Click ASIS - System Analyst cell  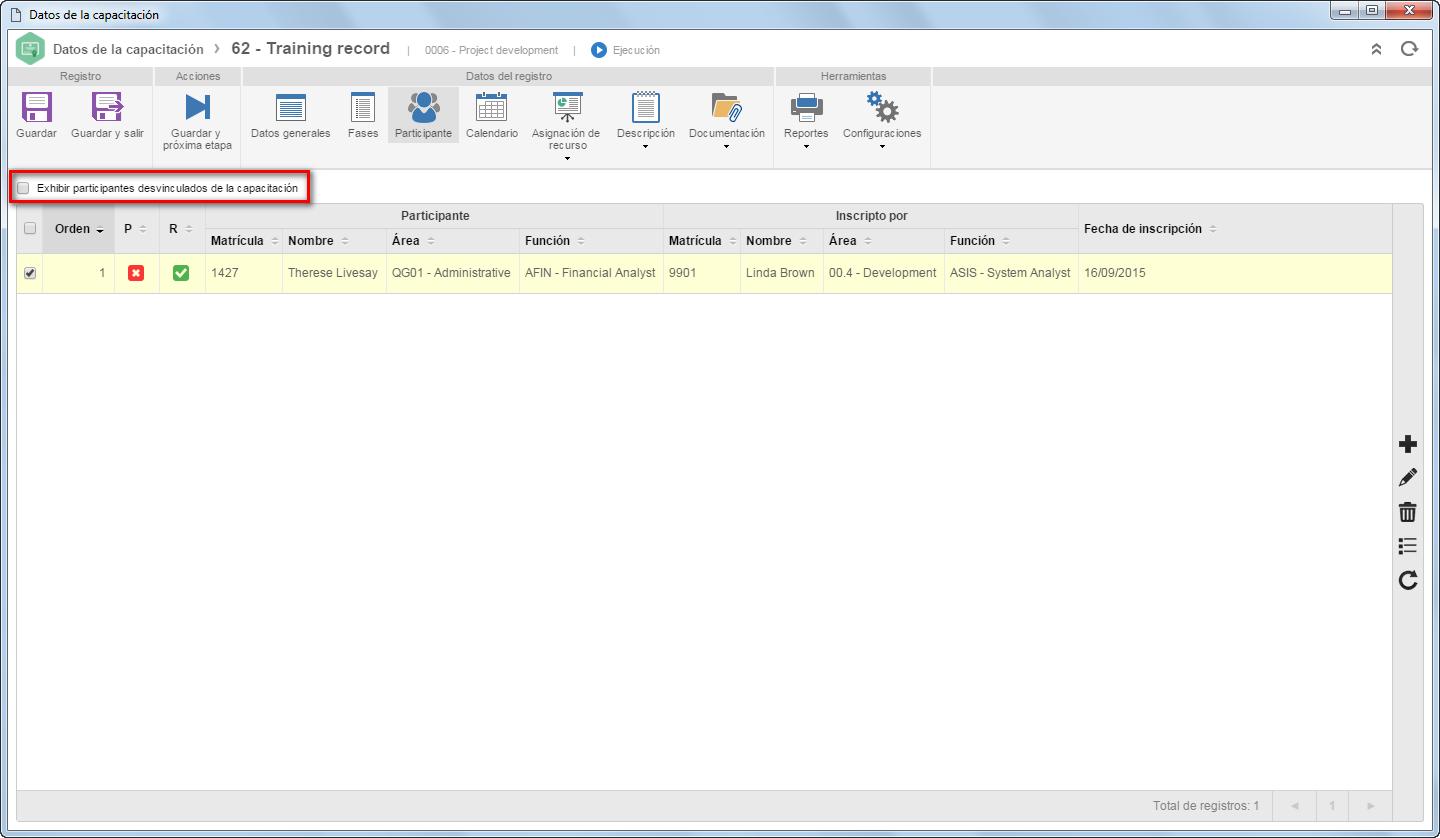1010,273
